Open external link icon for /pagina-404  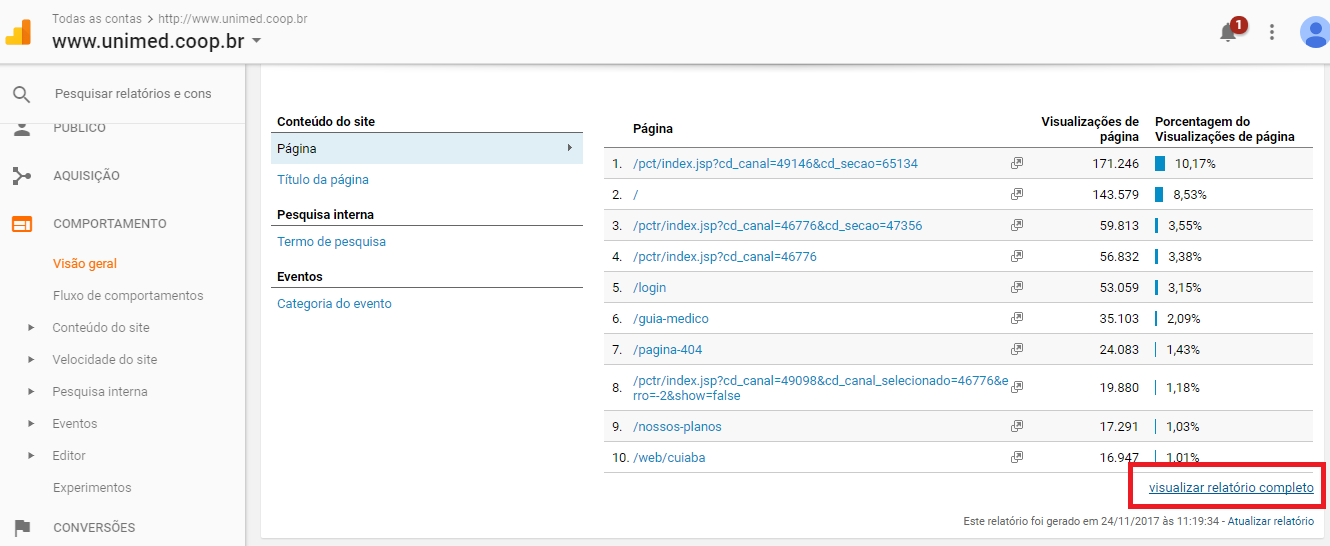pyautogui.click(x=1017, y=349)
